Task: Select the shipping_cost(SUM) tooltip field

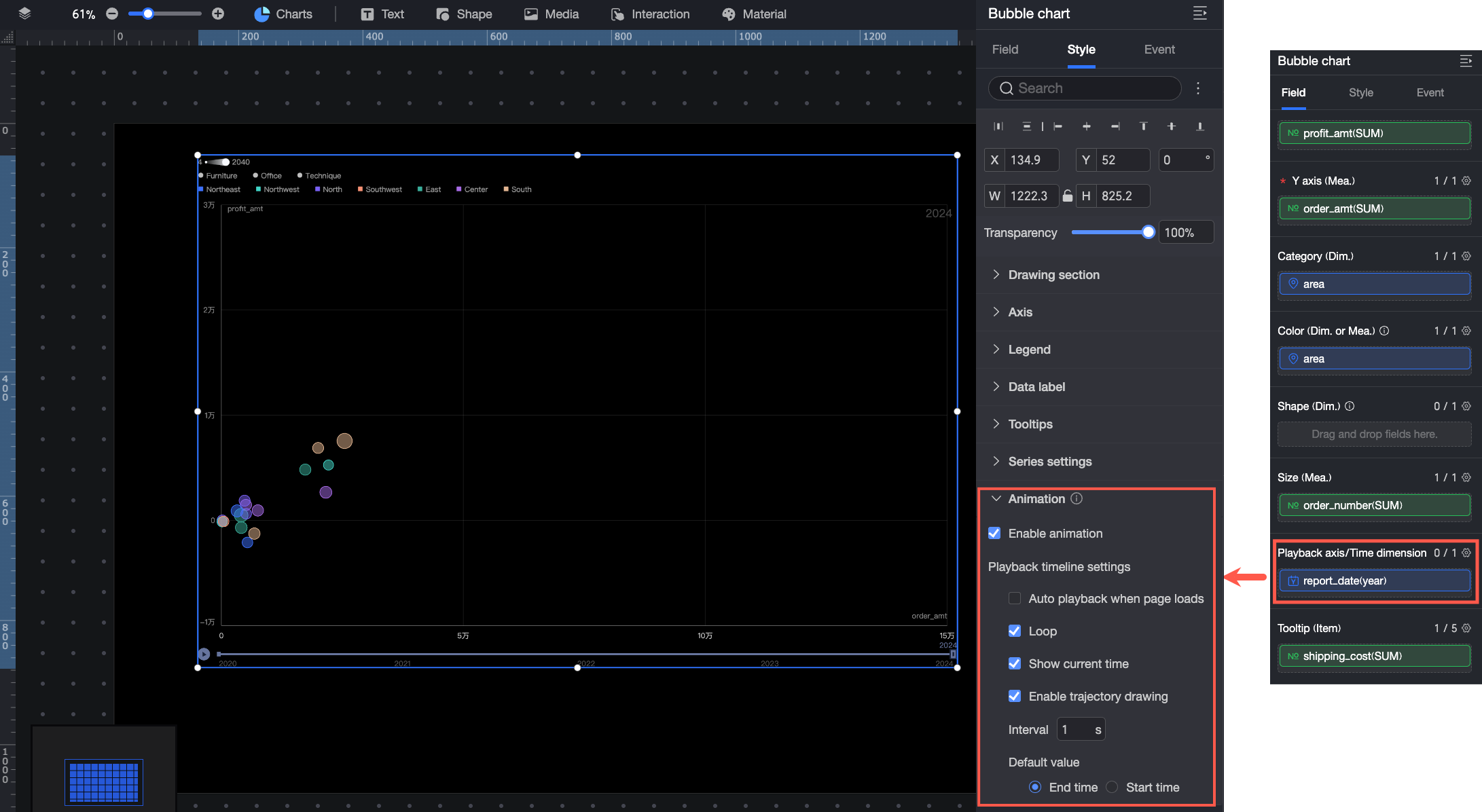Action: pyautogui.click(x=1375, y=656)
